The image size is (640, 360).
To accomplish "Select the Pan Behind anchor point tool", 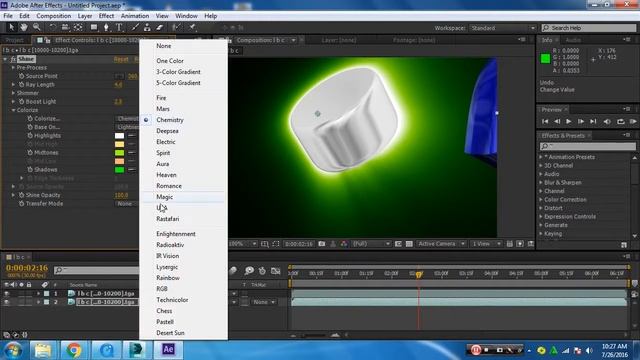I will (x=78, y=27).
